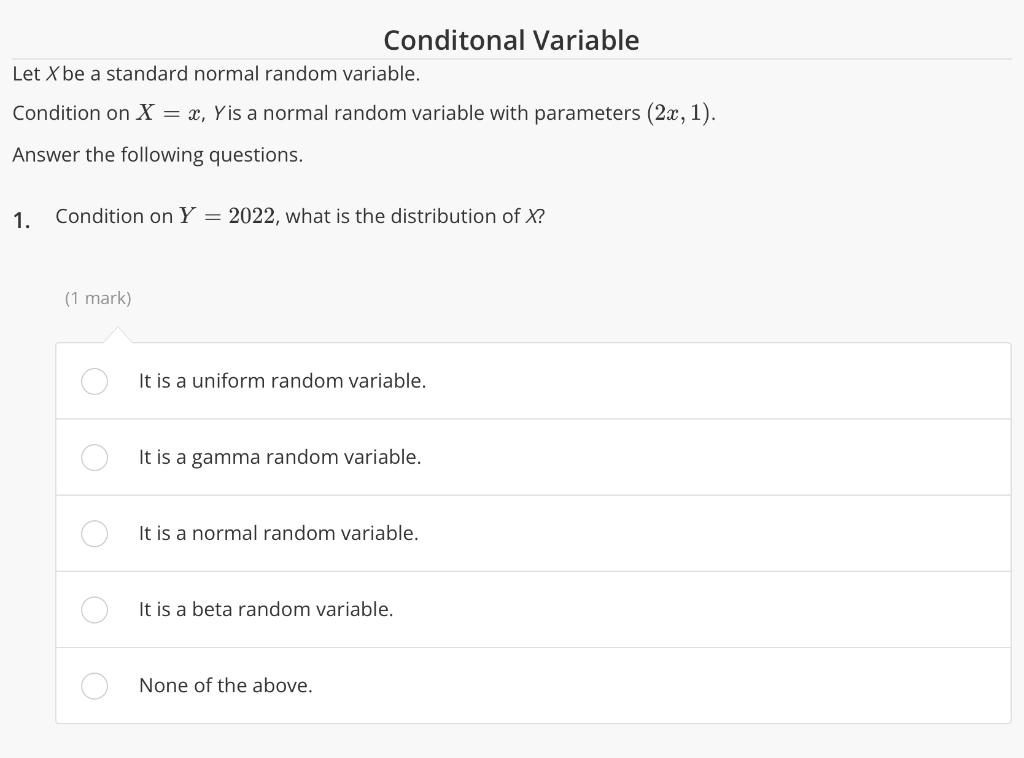This screenshot has height=758, width=1024.
Task: Click the 'what is the distribution of X?' text
Action: 415,216
